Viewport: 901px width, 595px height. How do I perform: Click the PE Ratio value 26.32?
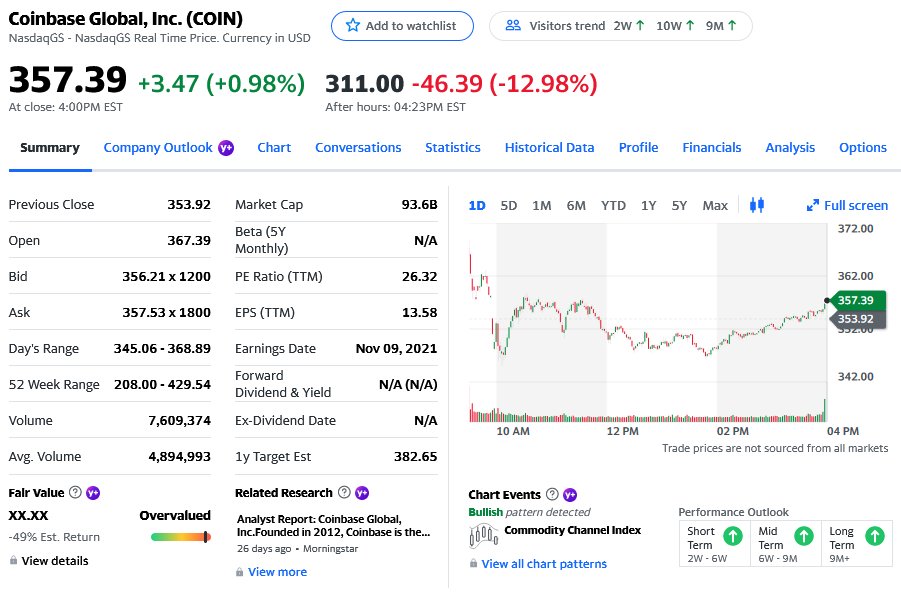pos(419,277)
